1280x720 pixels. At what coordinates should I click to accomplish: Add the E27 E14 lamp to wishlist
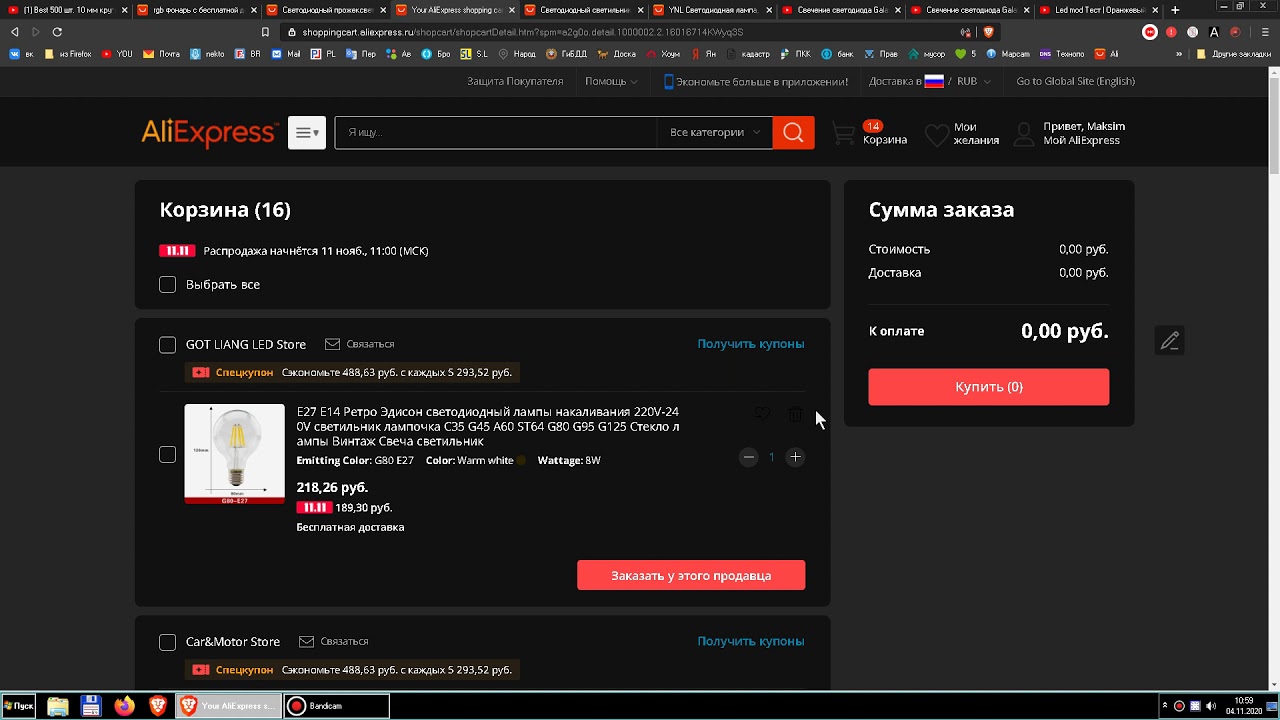pyautogui.click(x=762, y=414)
